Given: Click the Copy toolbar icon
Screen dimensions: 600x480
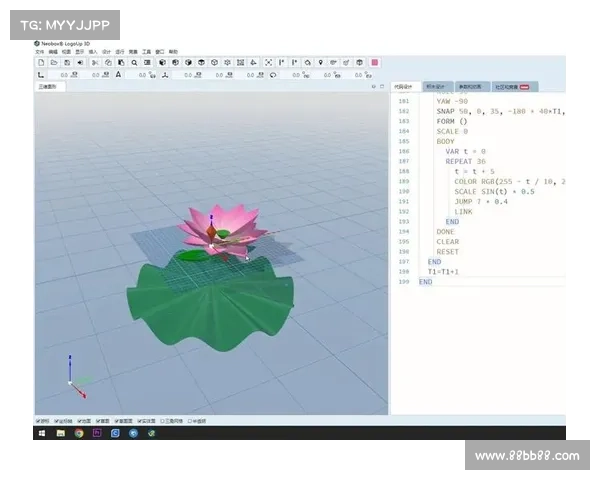Looking at the screenshot, I should coord(108,62).
